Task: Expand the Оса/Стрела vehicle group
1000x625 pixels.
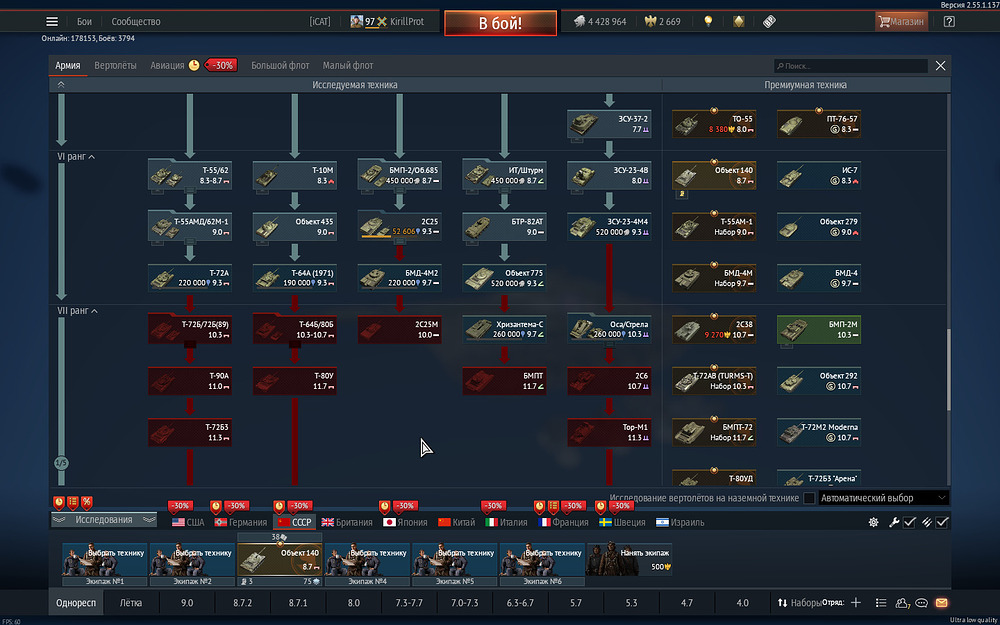Action: coord(609,344)
